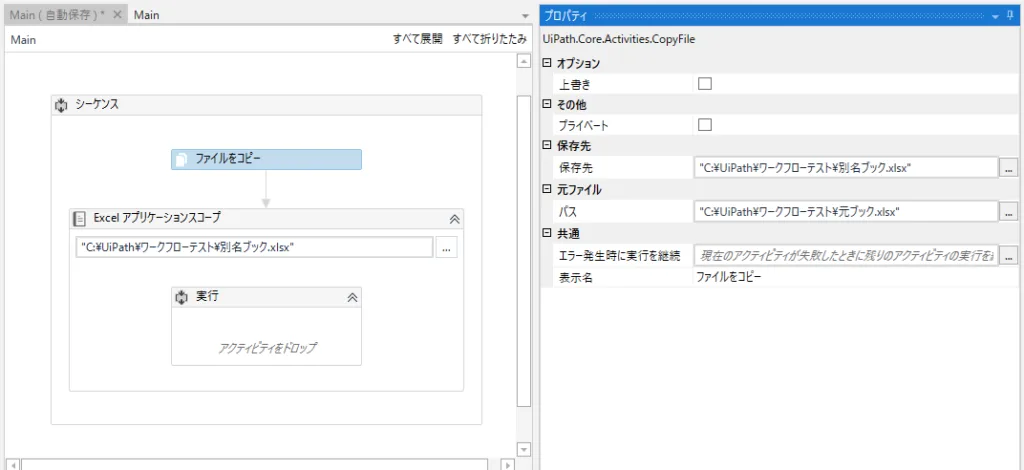Click the Sequence activity icon

61,105
